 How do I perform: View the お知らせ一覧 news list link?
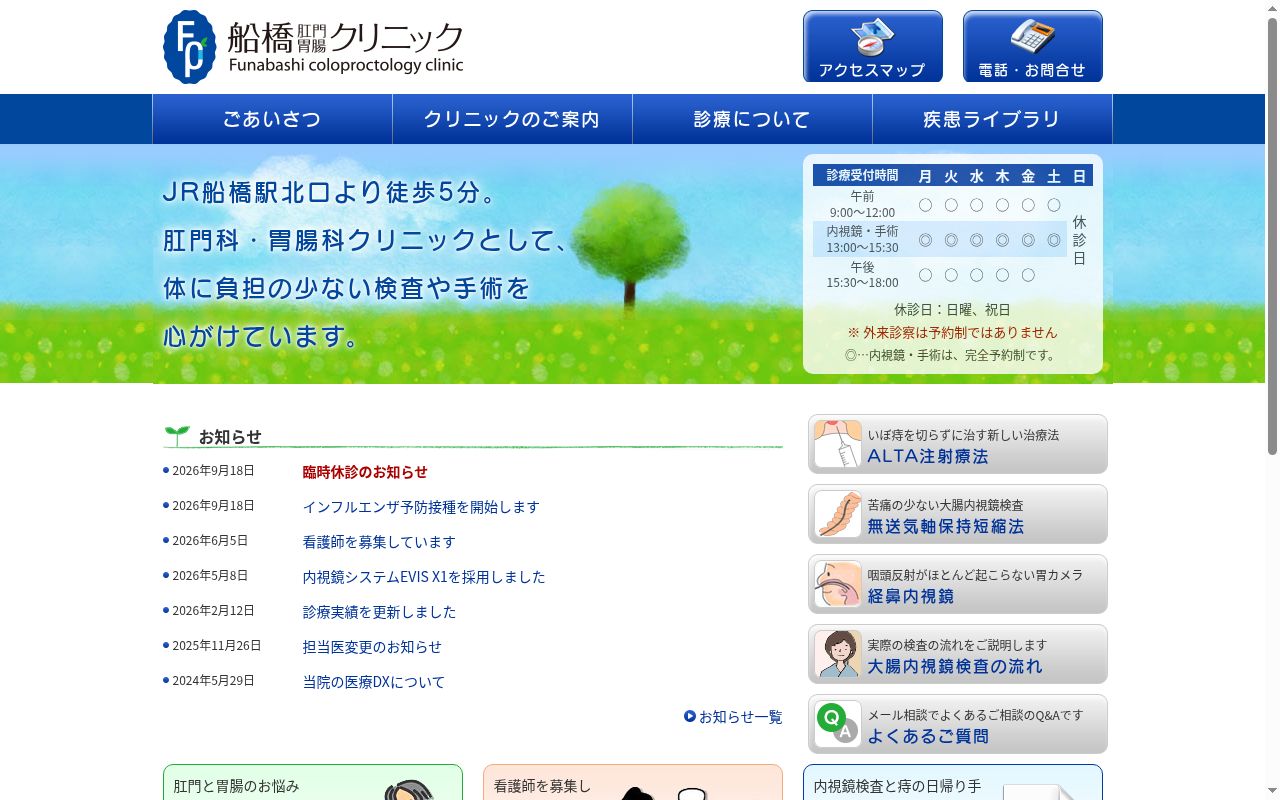tap(740, 716)
